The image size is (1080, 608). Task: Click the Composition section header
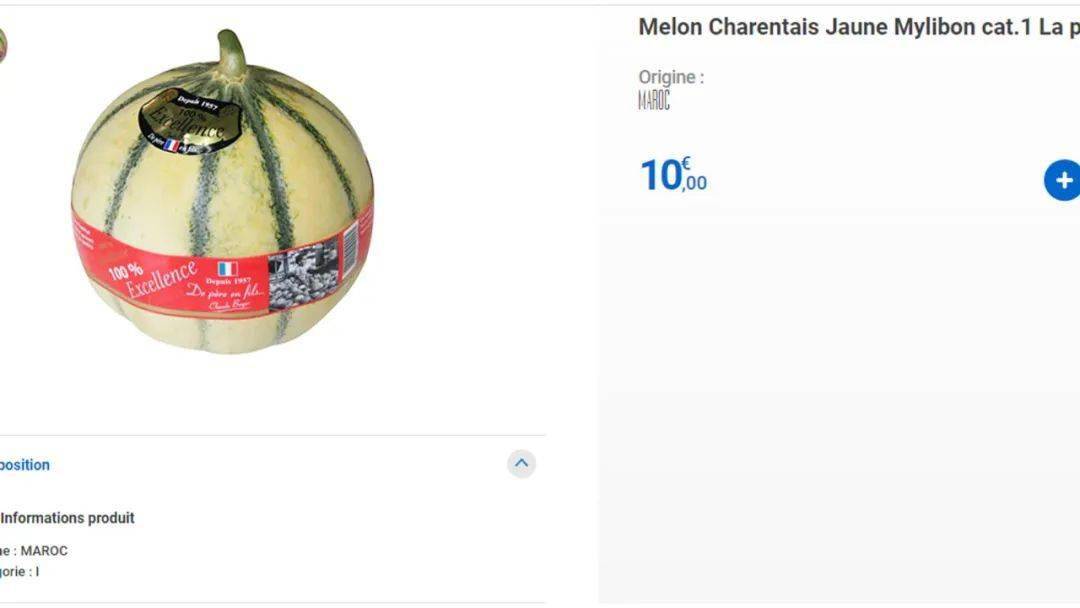point(25,465)
